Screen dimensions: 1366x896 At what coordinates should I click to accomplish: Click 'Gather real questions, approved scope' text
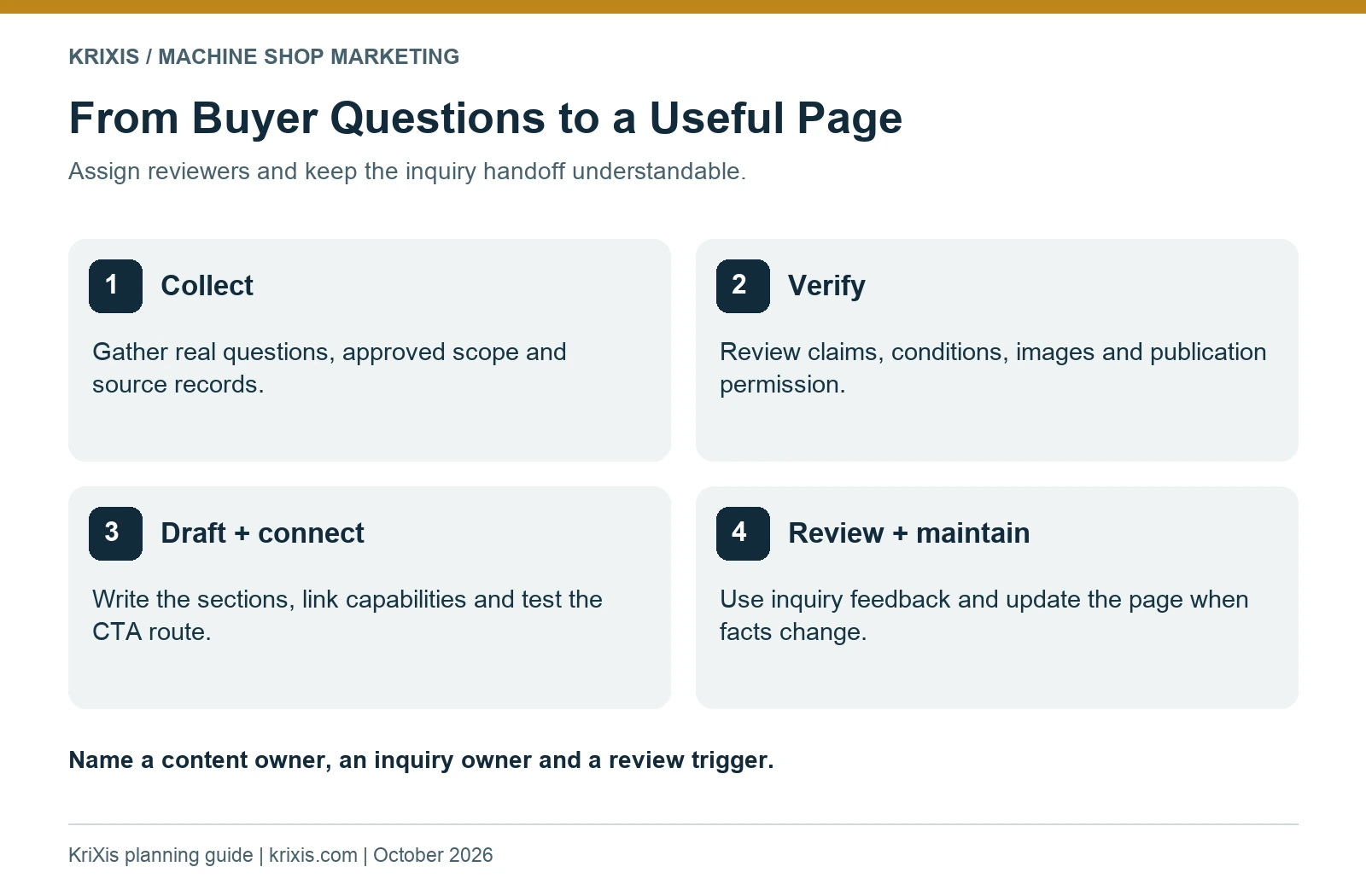[x=330, y=368]
